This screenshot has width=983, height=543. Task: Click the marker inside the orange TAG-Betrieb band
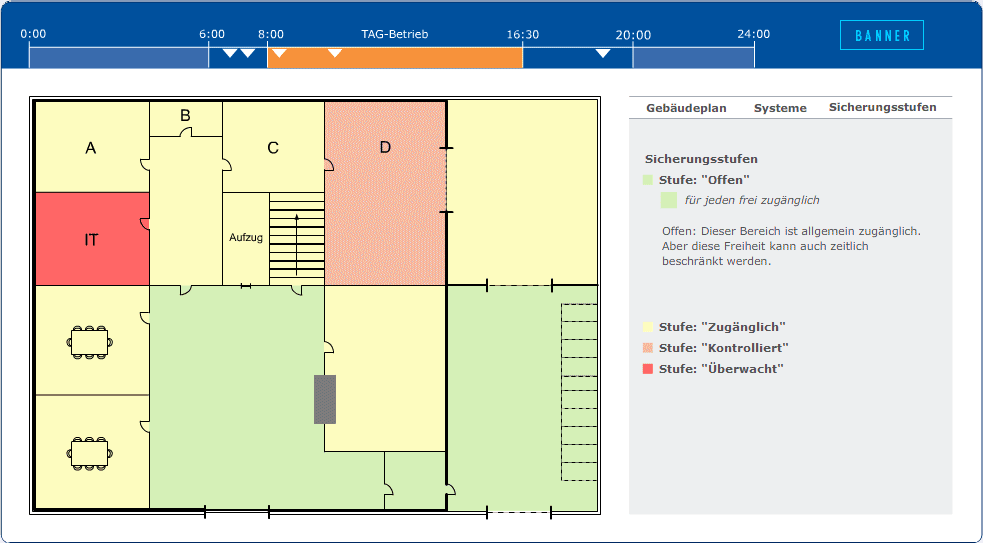pyautogui.click(x=335, y=53)
